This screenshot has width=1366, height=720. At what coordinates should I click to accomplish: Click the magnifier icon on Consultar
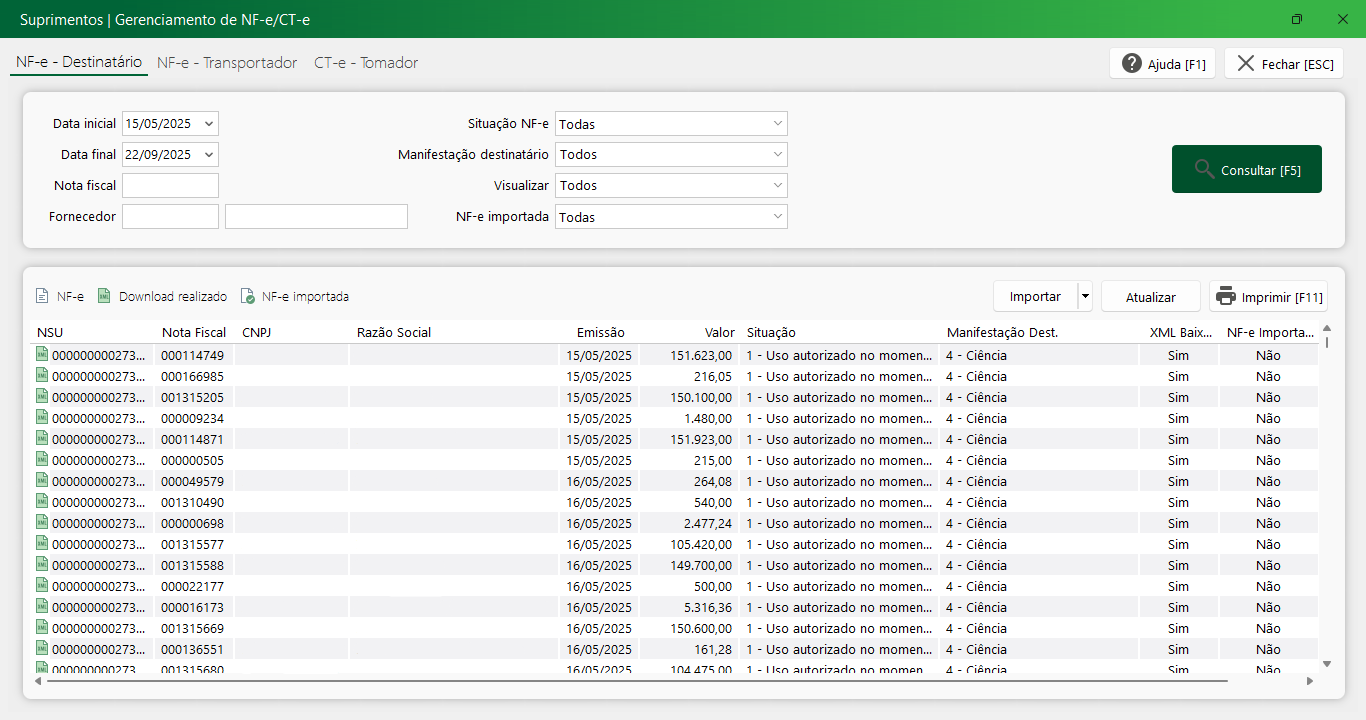1204,169
